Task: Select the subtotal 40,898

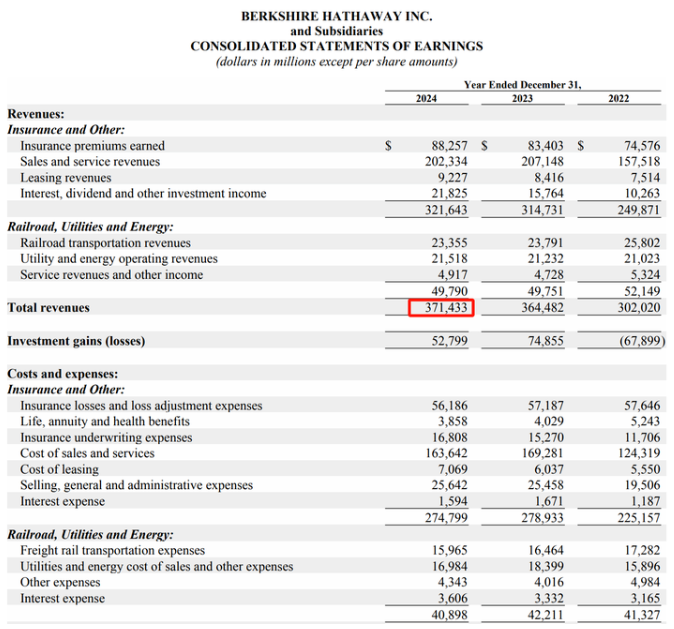Action: coord(450,615)
